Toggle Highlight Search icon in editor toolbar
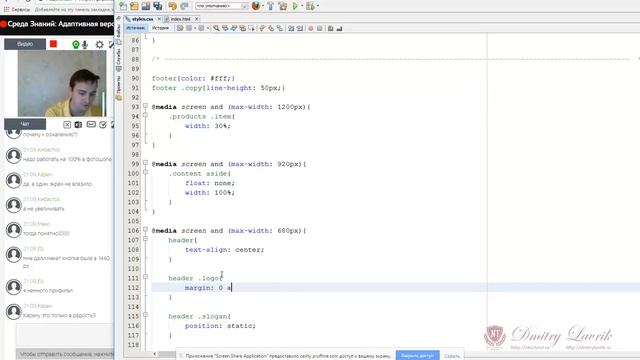 (243, 28)
